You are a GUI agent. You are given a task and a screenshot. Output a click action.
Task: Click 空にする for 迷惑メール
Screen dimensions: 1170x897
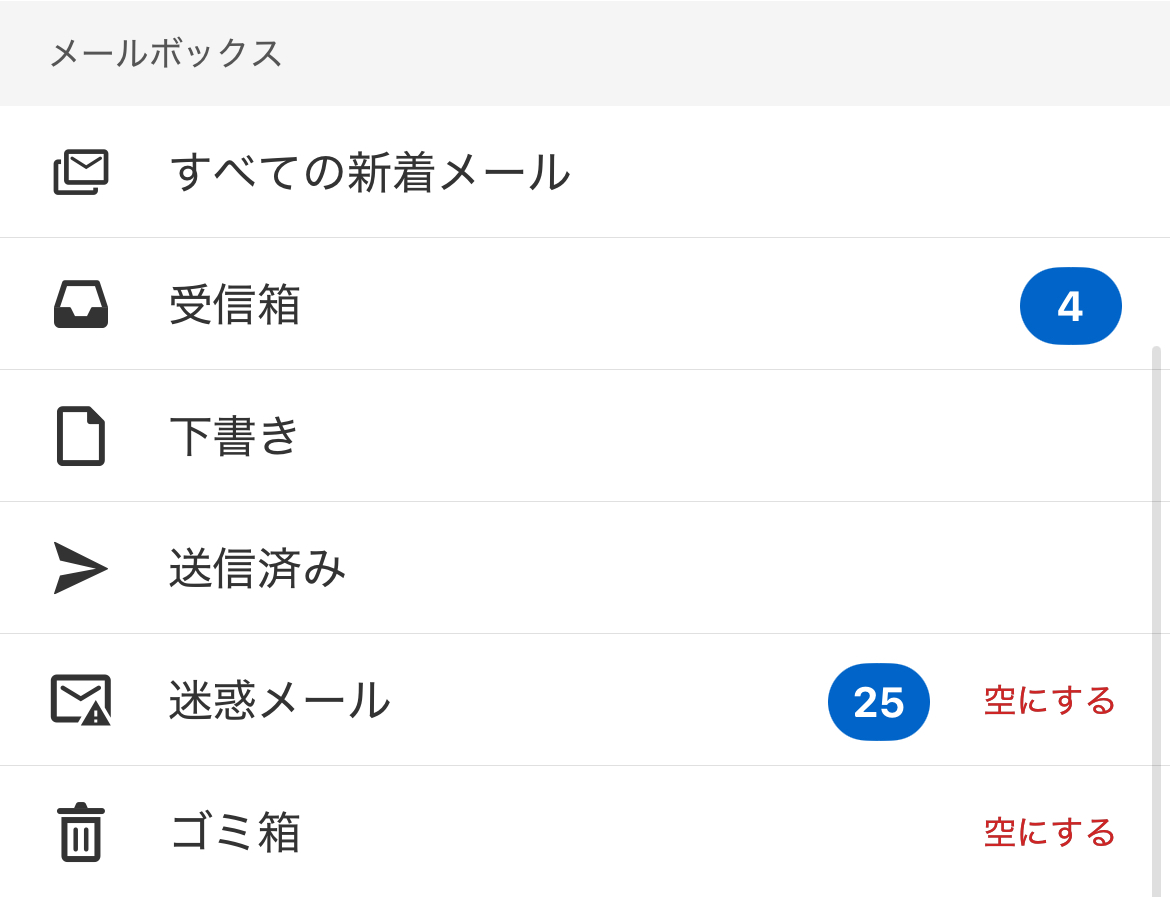tap(1049, 701)
